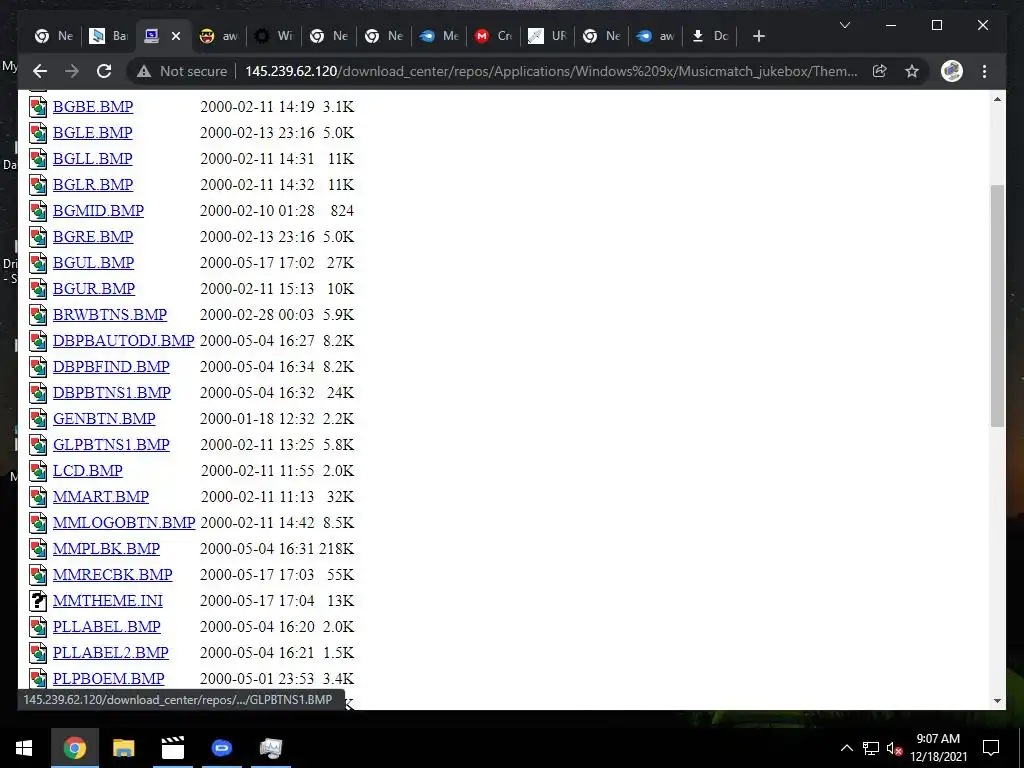Open the notification center icon
Viewport: 1024px width, 768px height.
click(x=991, y=748)
